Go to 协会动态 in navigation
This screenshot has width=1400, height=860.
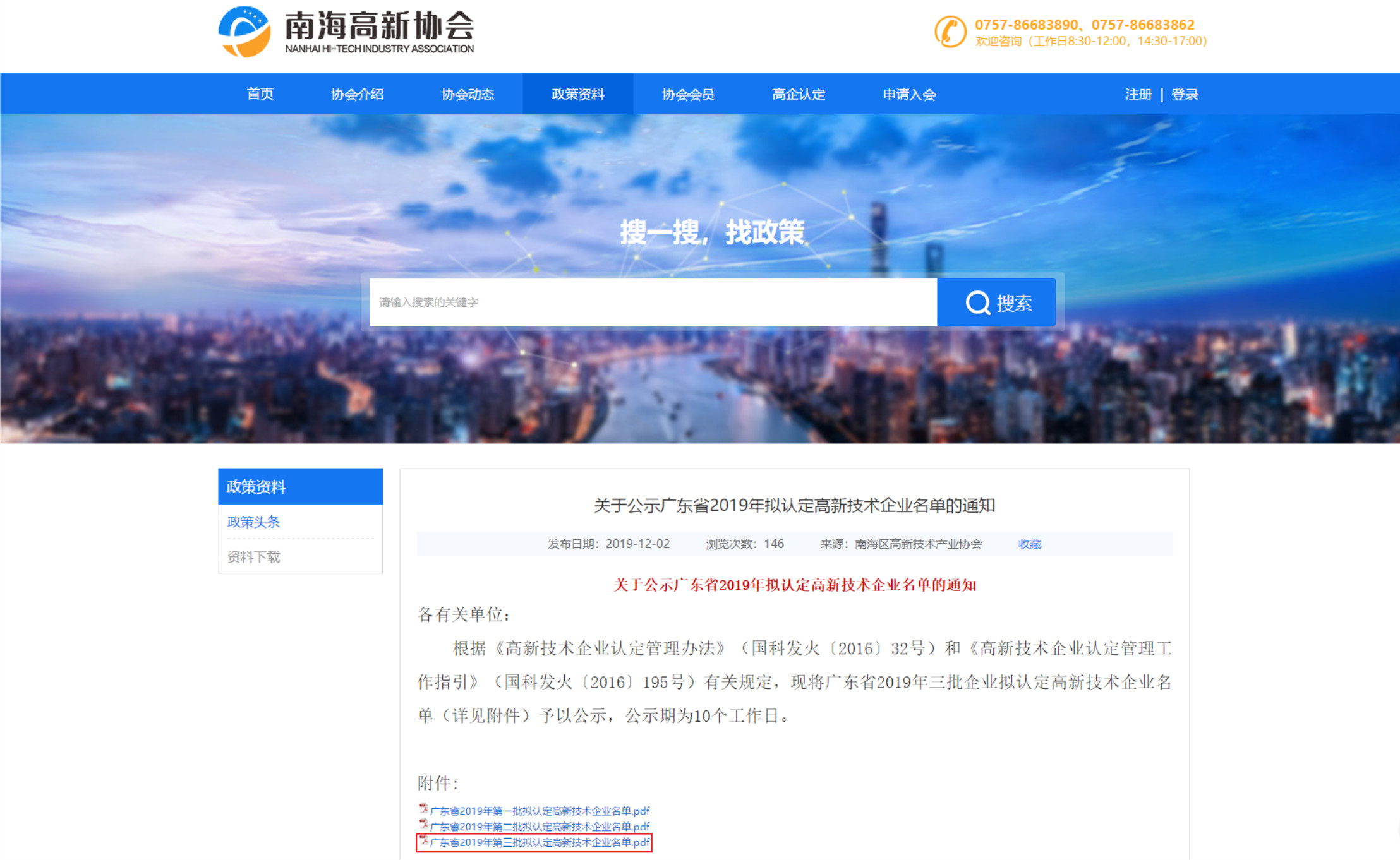coord(468,94)
